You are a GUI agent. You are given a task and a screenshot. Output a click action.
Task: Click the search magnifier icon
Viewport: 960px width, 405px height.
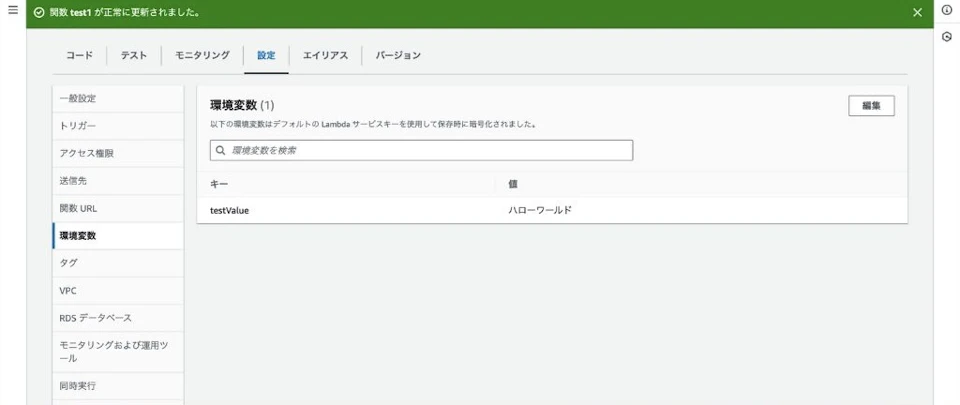point(220,150)
